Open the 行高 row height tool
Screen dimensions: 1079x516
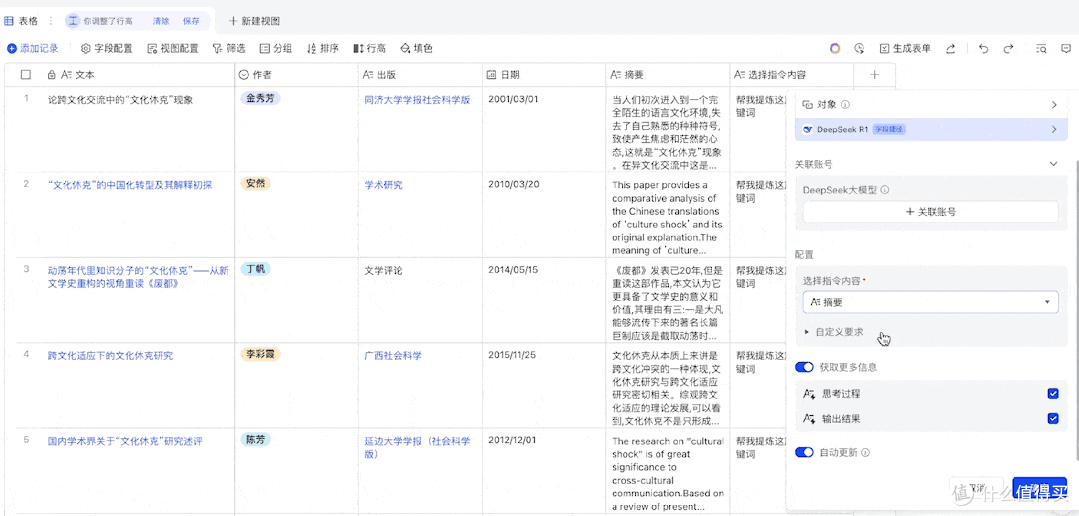coord(369,48)
